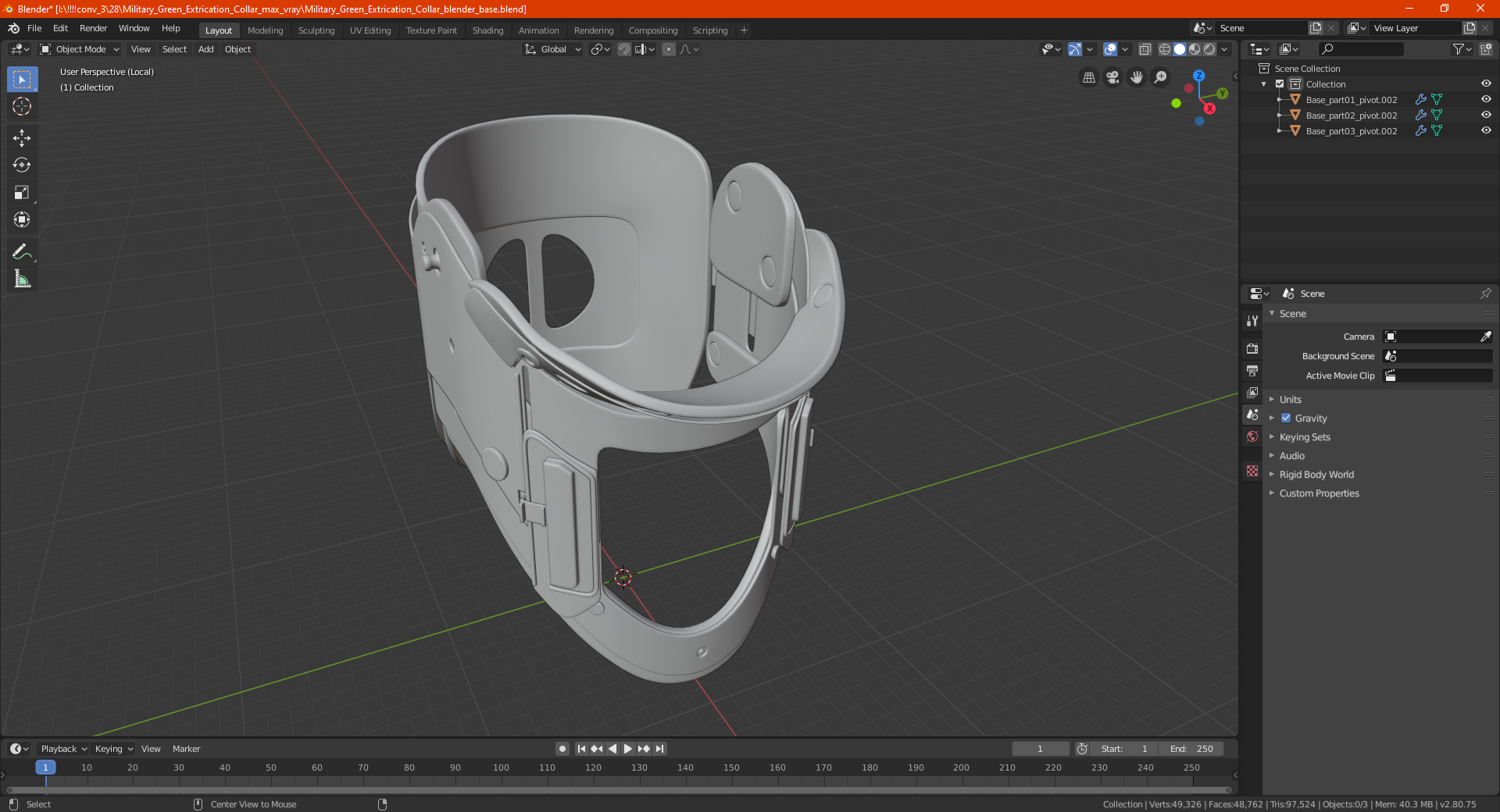Screen dimensions: 1500x812
Task: Open the Render menu
Action: click(93, 28)
